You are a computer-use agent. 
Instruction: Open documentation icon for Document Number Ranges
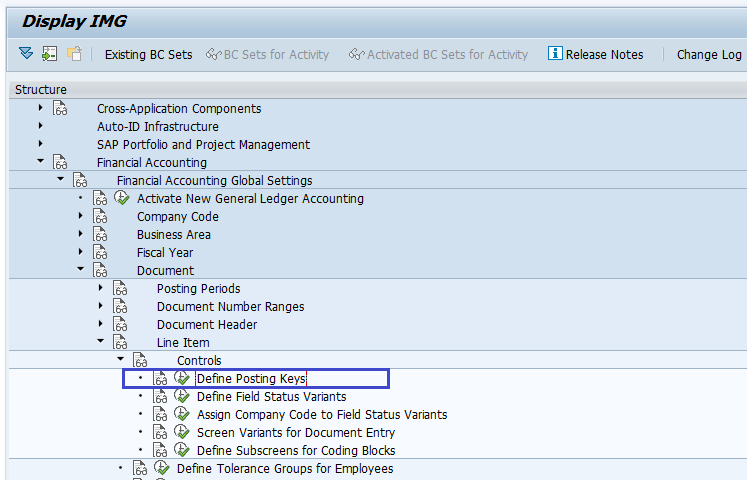(x=120, y=307)
